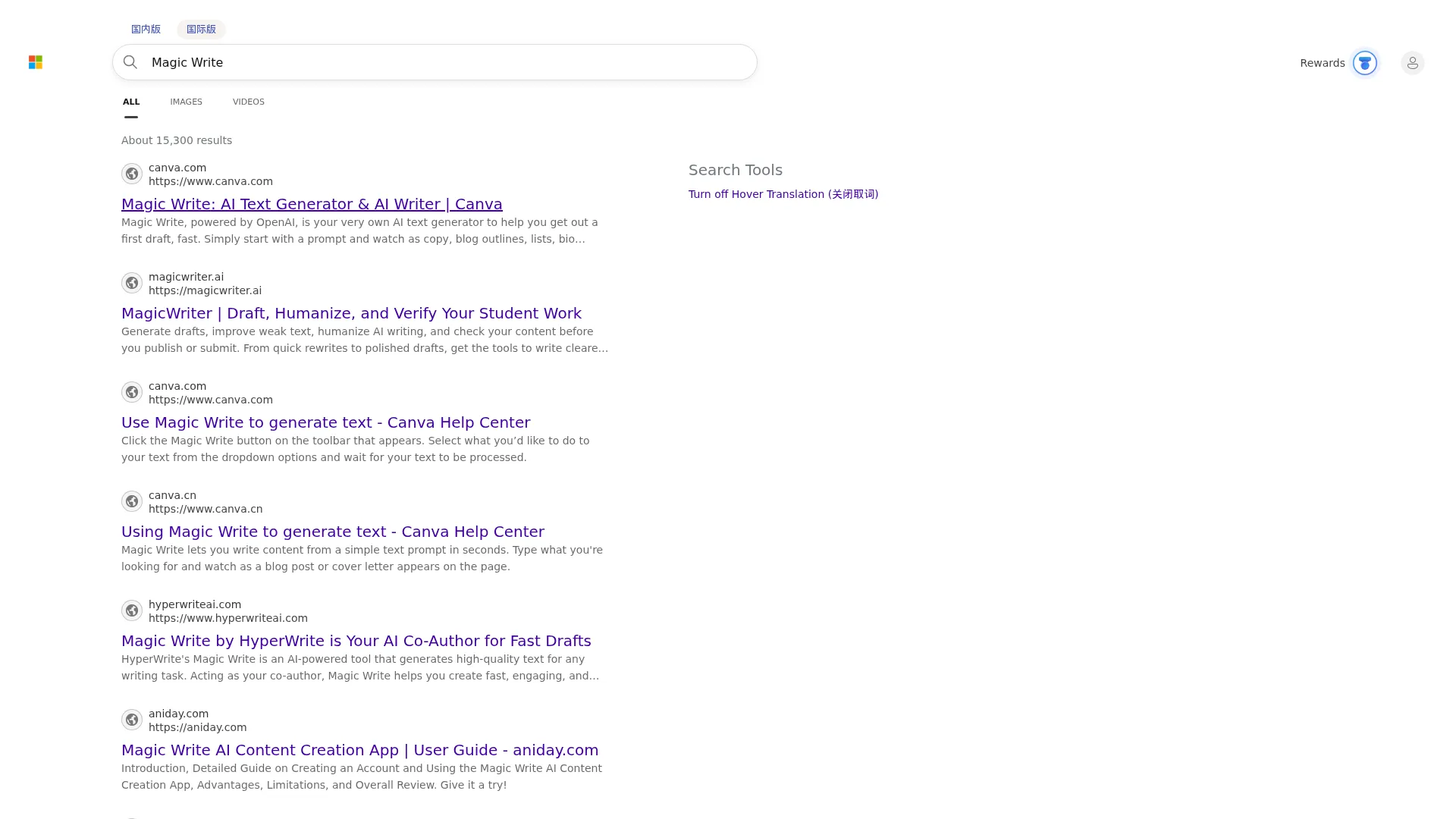Click snippet starting 'Click the Magic Write button'
1456x819 pixels.
[x=355, y=449]
